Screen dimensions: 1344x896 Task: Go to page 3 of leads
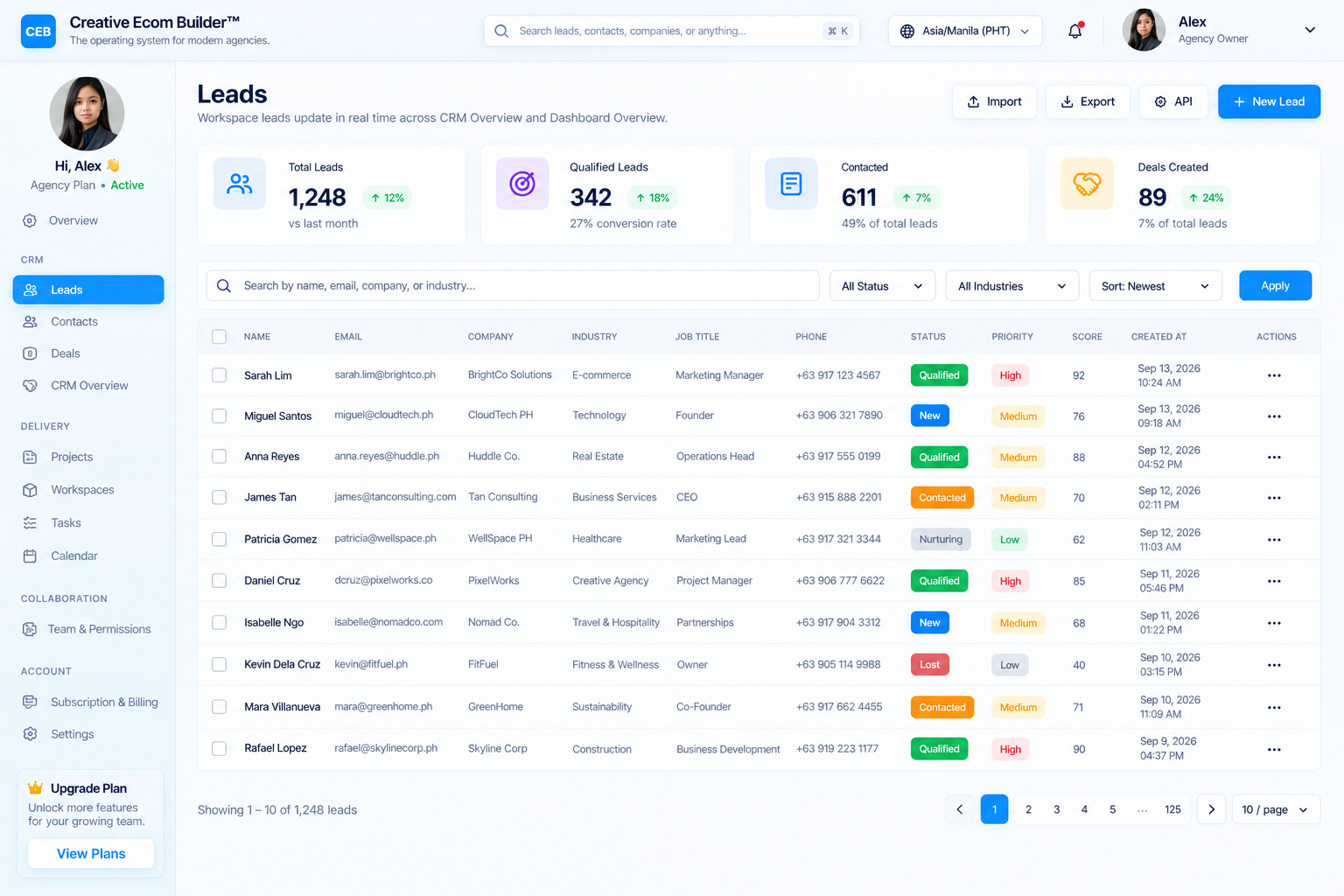(1056, 809)
